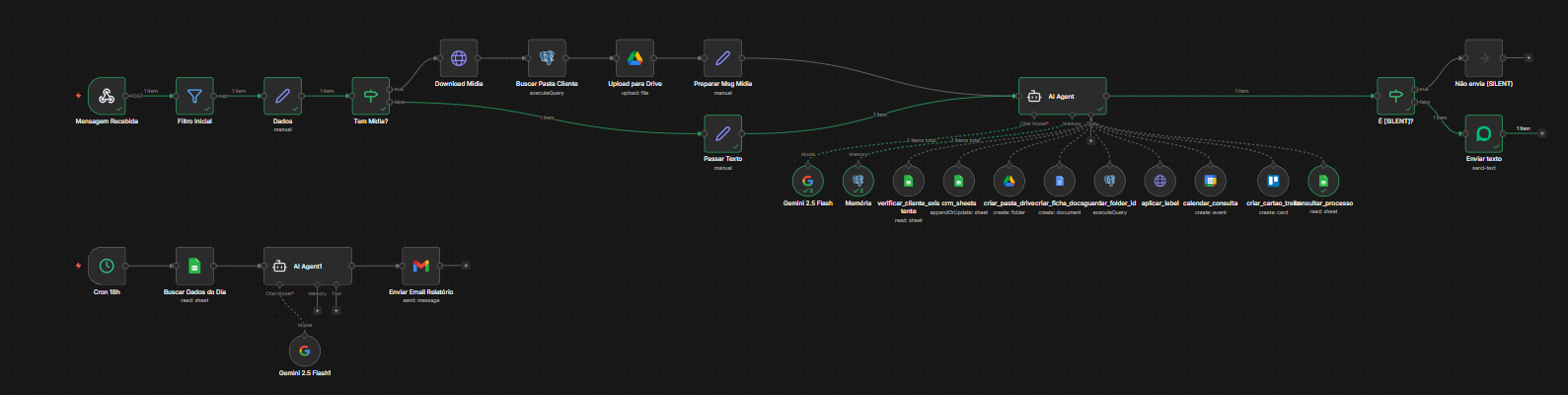This screenshot has height=395, width=1568.
Task: Select the Filtro Inicial filter node
Action: click(x=194, y=96)
